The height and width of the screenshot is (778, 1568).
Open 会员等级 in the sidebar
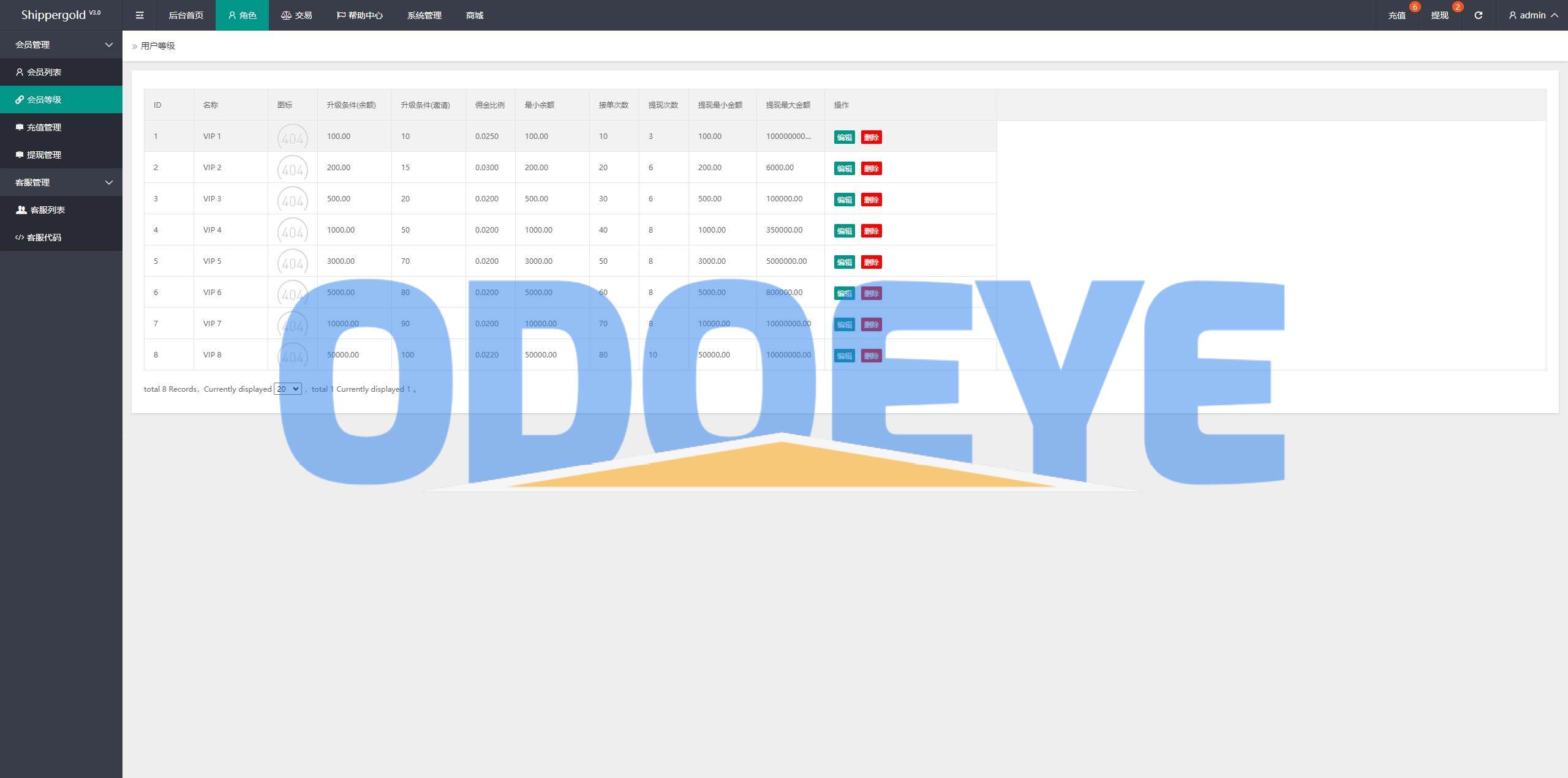pyautogui.click(x=61, y=100)
